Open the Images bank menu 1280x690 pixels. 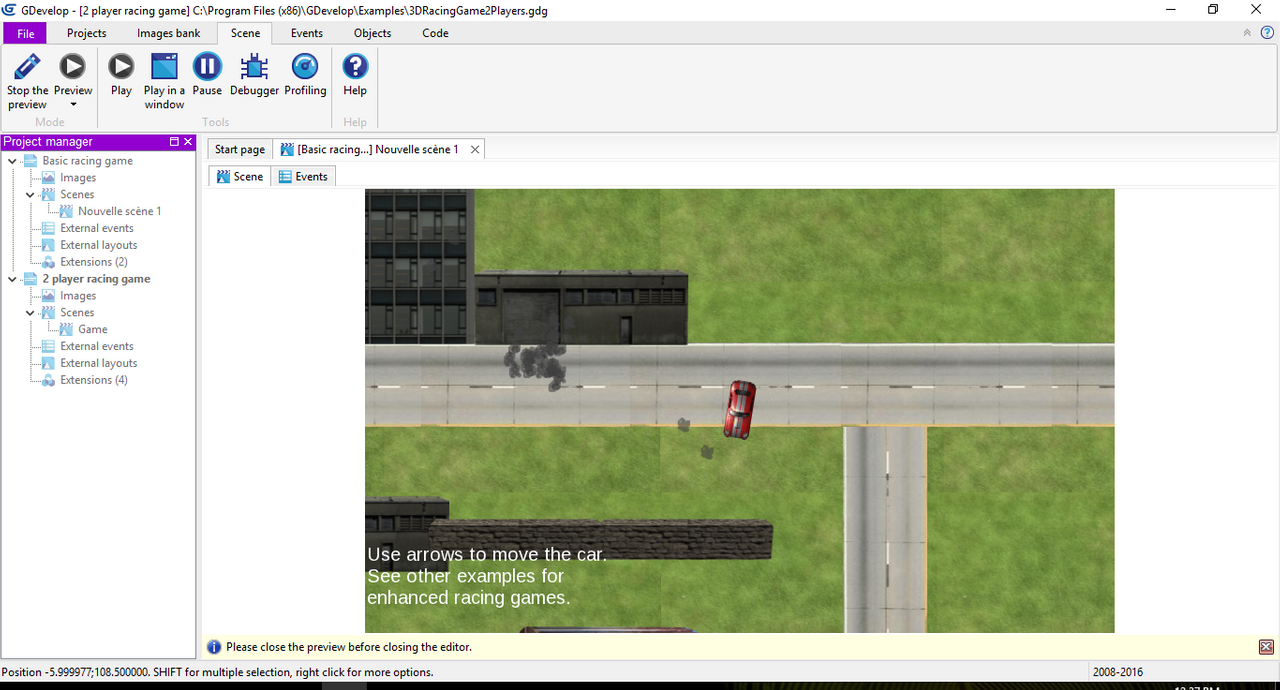168,33
